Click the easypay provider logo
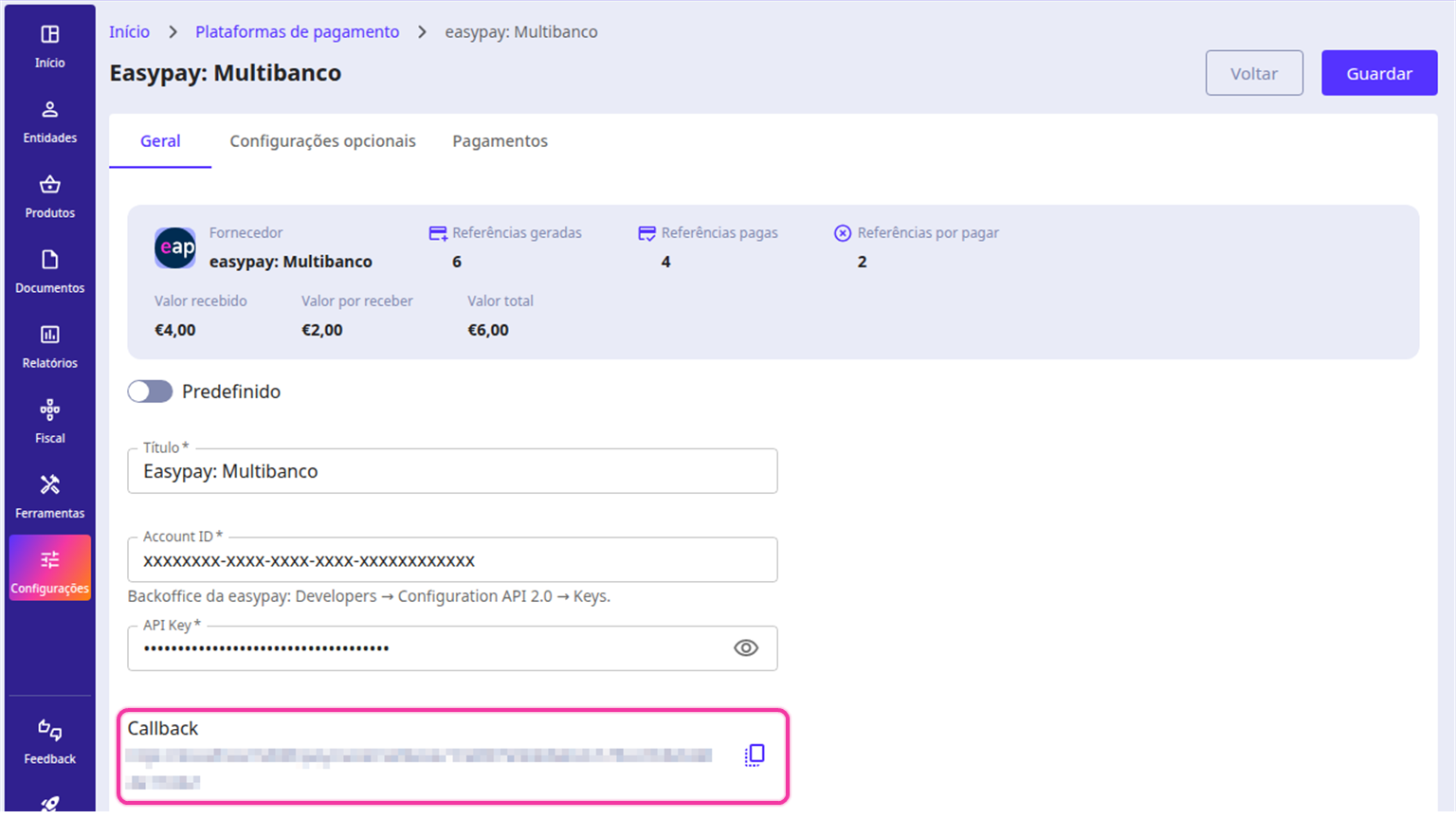The height and width of the screenshot is (819, 1456). pyautogui.click(x=175, y=247)
